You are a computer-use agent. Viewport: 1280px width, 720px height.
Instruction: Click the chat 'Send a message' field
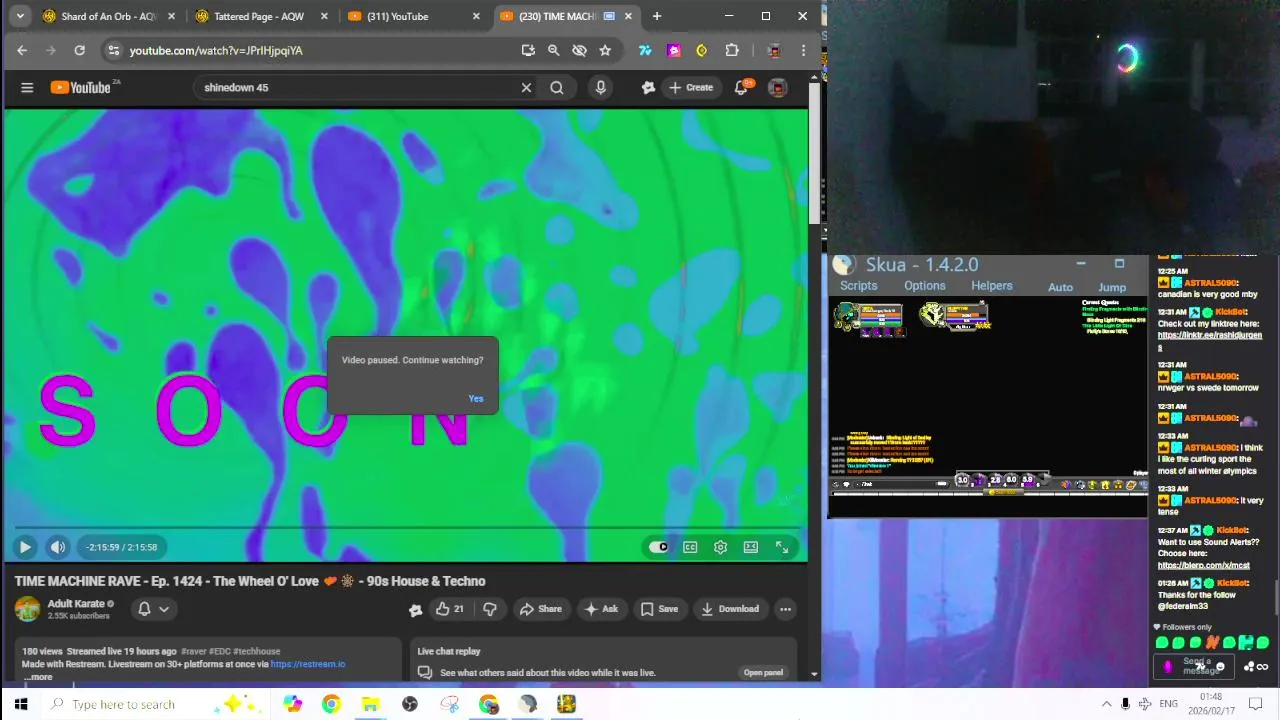tap(1195, 667)
